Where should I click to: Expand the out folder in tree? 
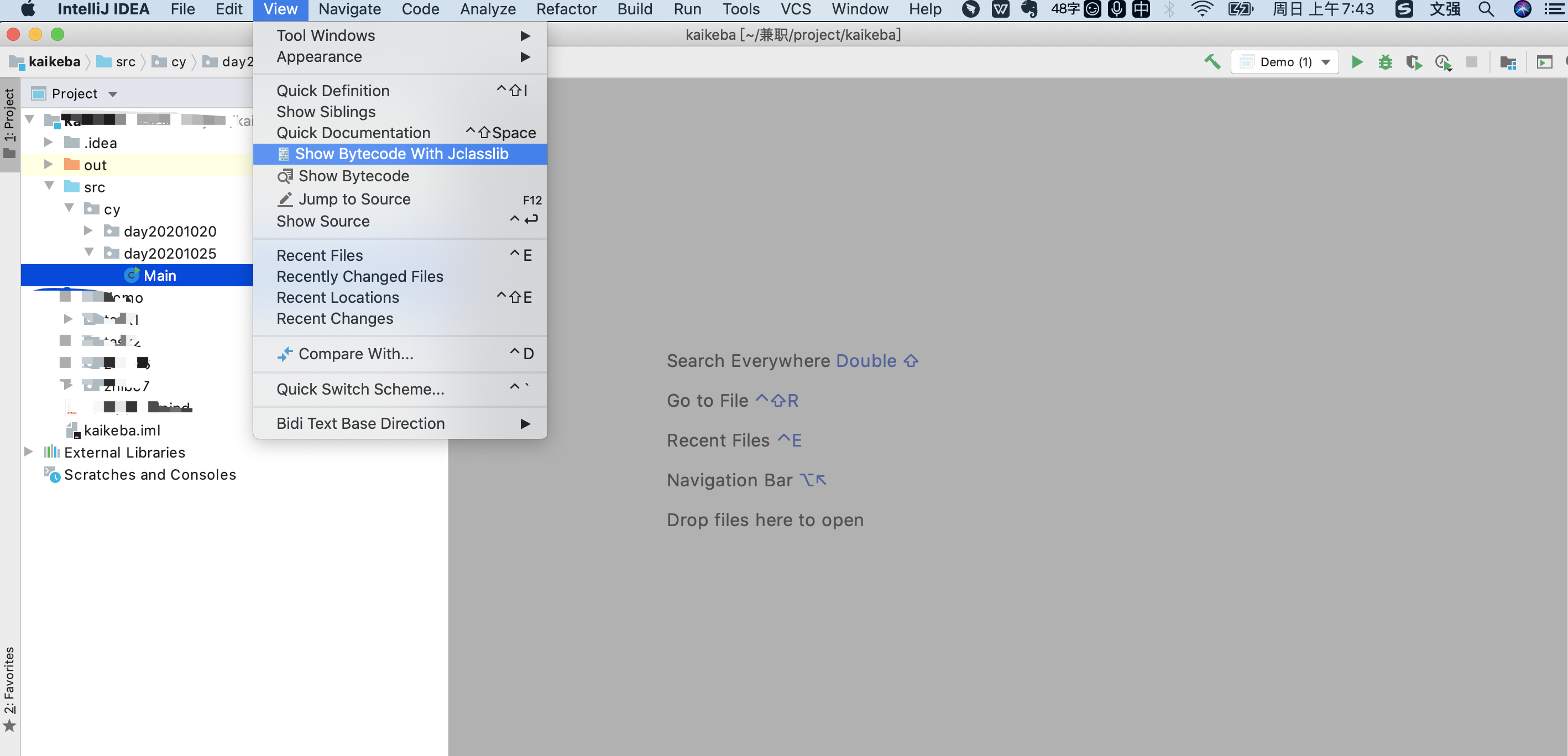(x=48, y=165)
